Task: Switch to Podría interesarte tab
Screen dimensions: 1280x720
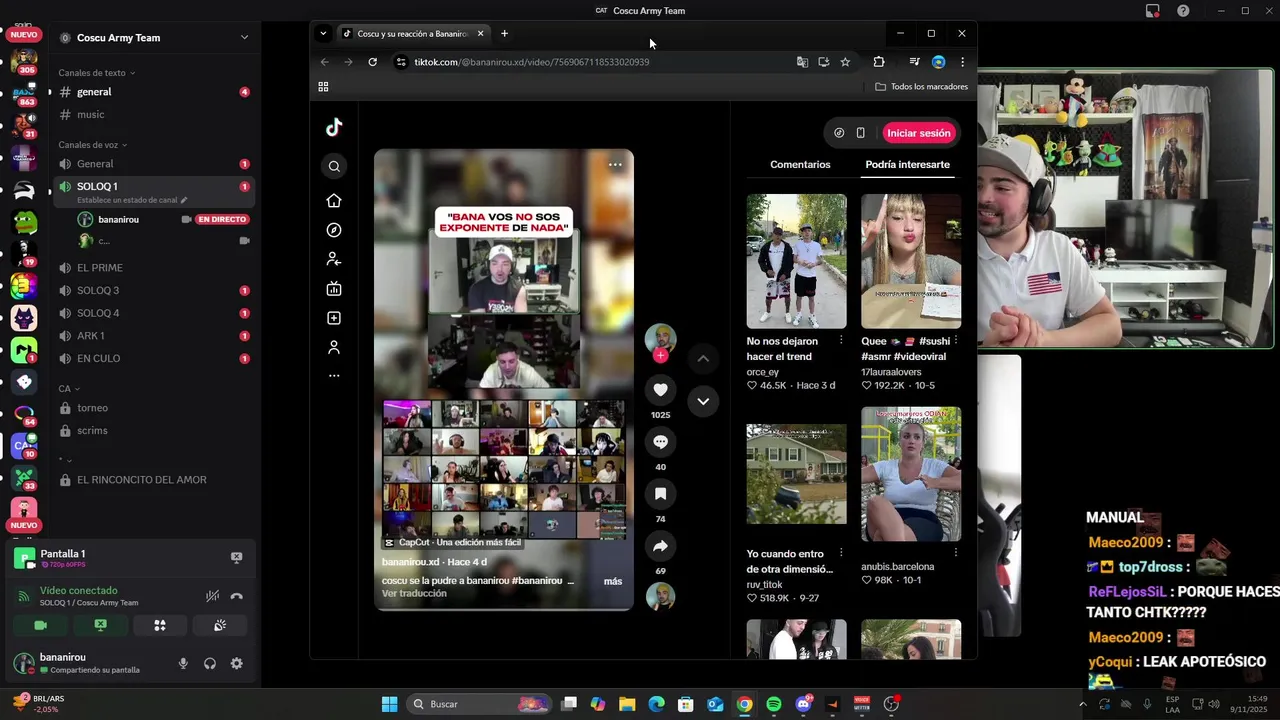Action: click(x=908, y=164)
